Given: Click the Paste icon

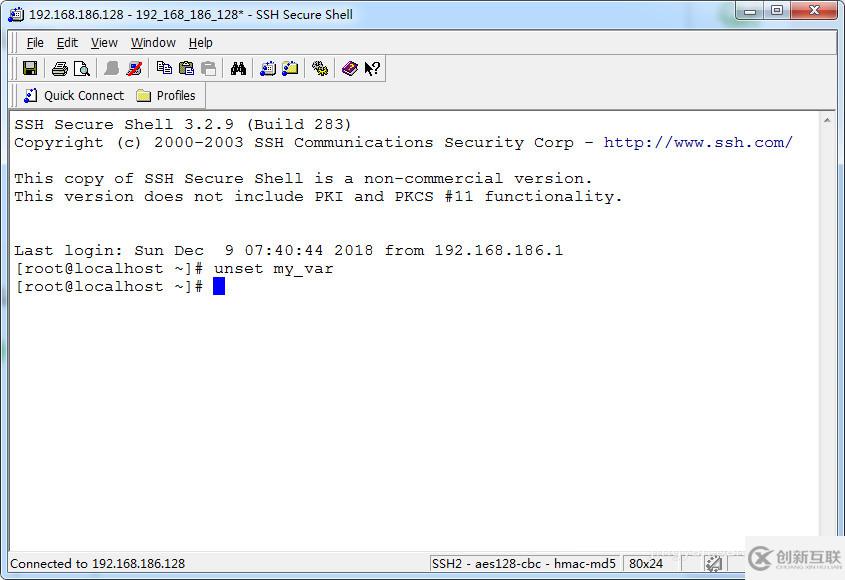Looking at the screenshot, I should [x=186, y=69].
